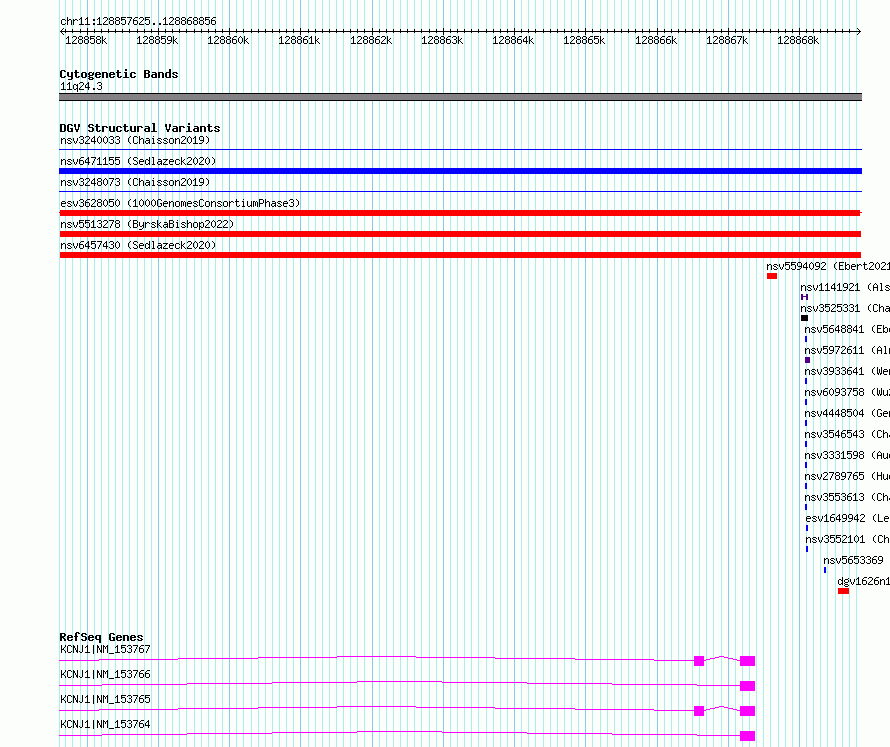Open nsv6471155 (Sedlazeck2020) label

click(x=138, y=161)
